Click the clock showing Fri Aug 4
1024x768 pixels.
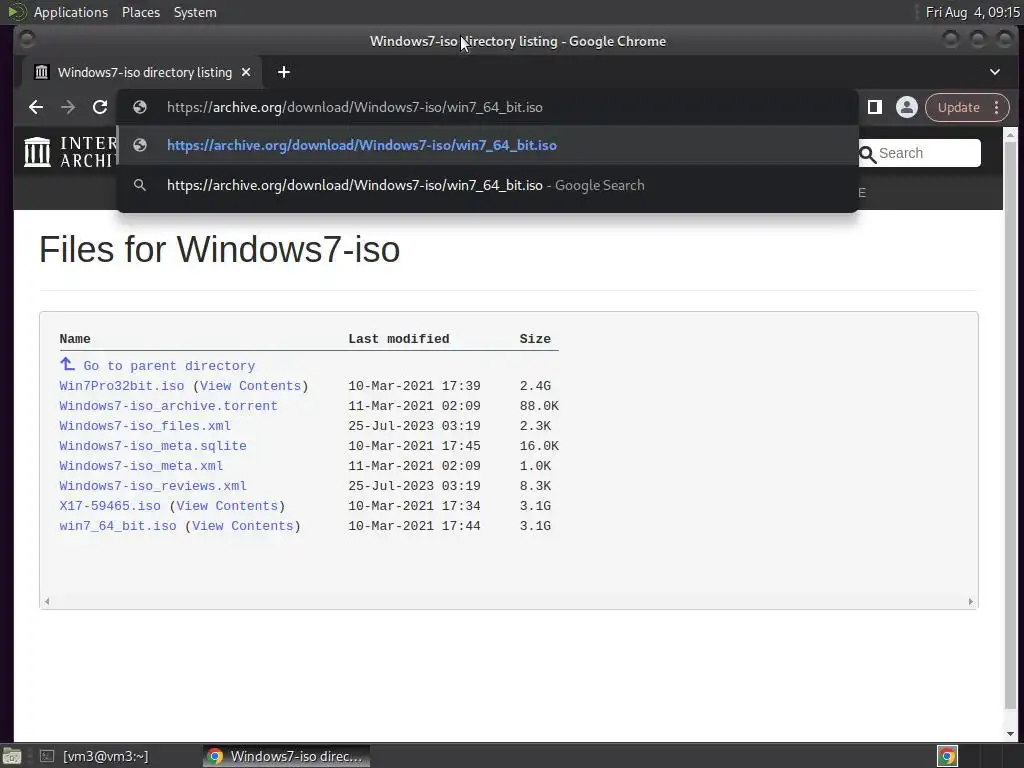tap(972, 12)
